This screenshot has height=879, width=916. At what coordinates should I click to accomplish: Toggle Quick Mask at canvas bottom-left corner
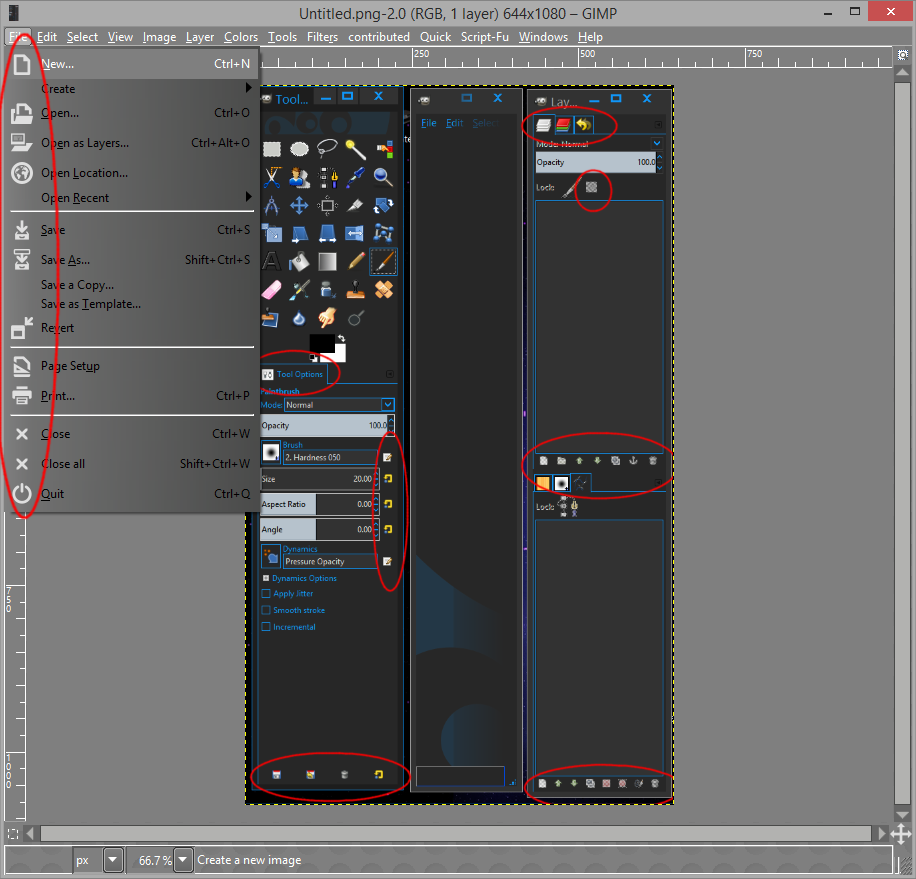point(13,834)
